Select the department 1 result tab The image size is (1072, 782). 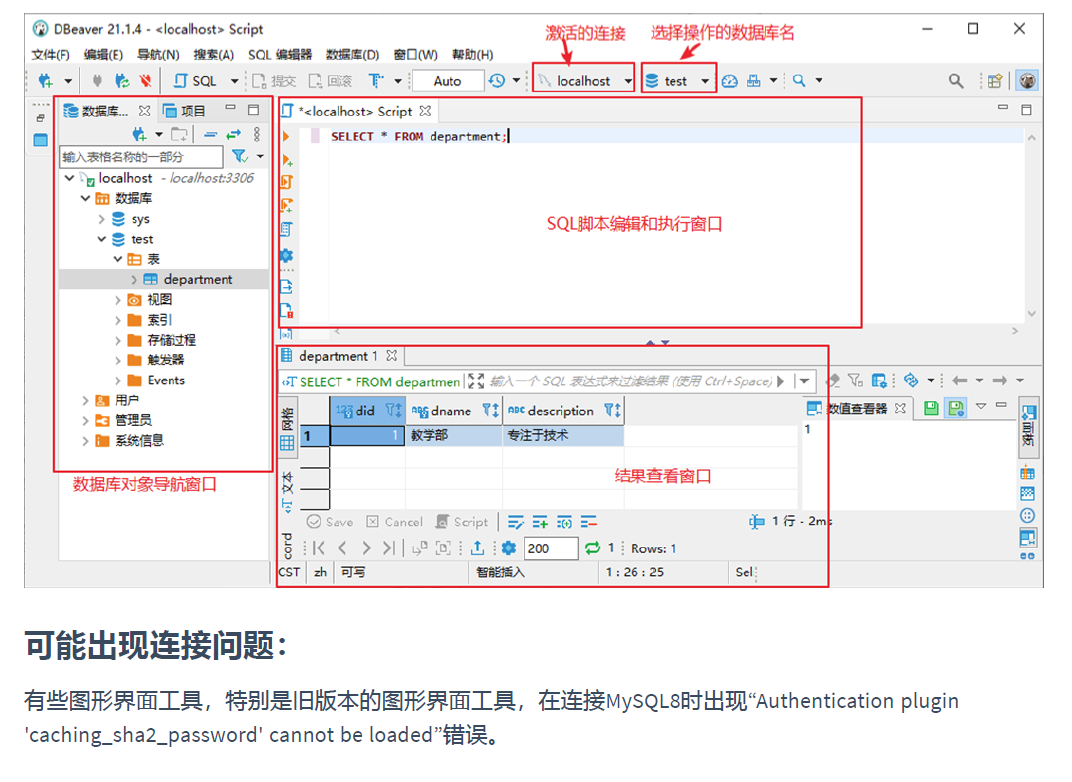338,356
